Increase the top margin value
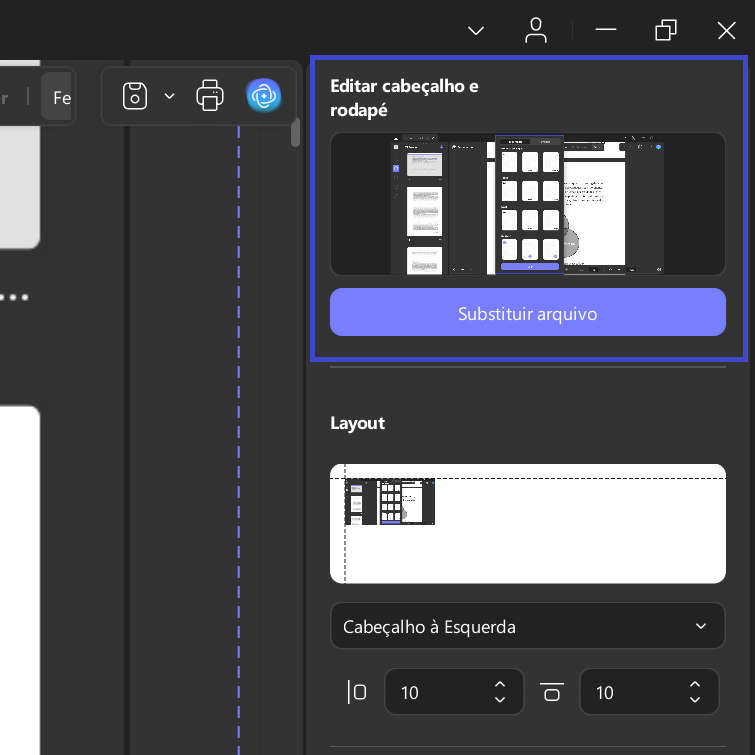755x755 pixels. pos(695,684)
